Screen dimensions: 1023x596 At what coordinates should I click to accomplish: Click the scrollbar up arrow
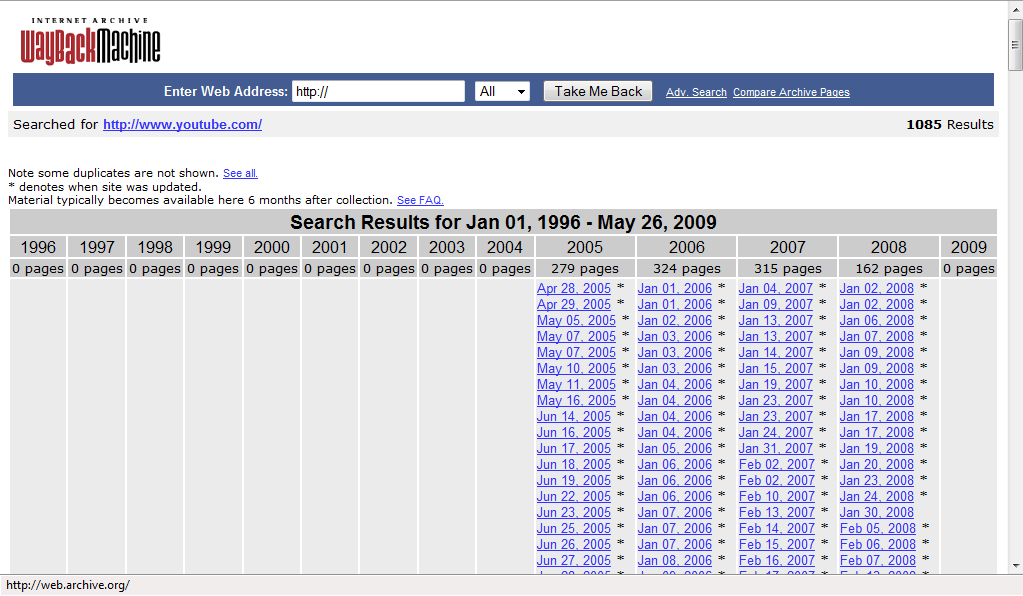[x=1015, y=9]
